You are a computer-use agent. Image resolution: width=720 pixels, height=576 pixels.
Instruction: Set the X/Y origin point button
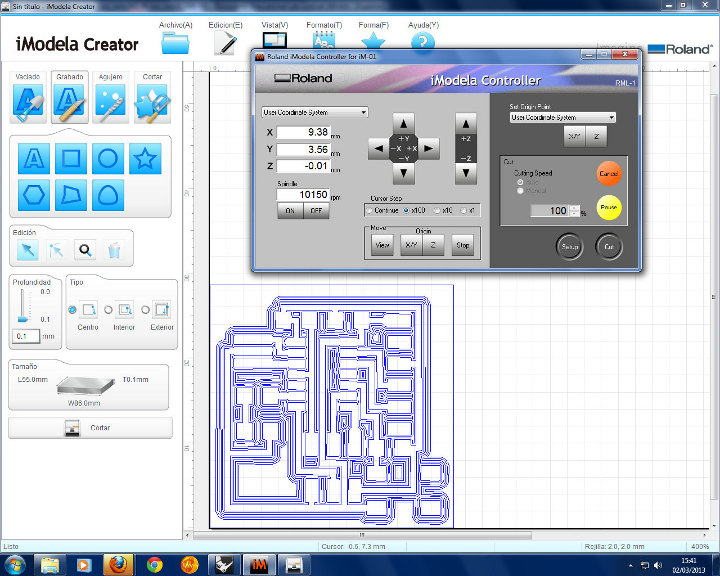click(x=574, y=136)
